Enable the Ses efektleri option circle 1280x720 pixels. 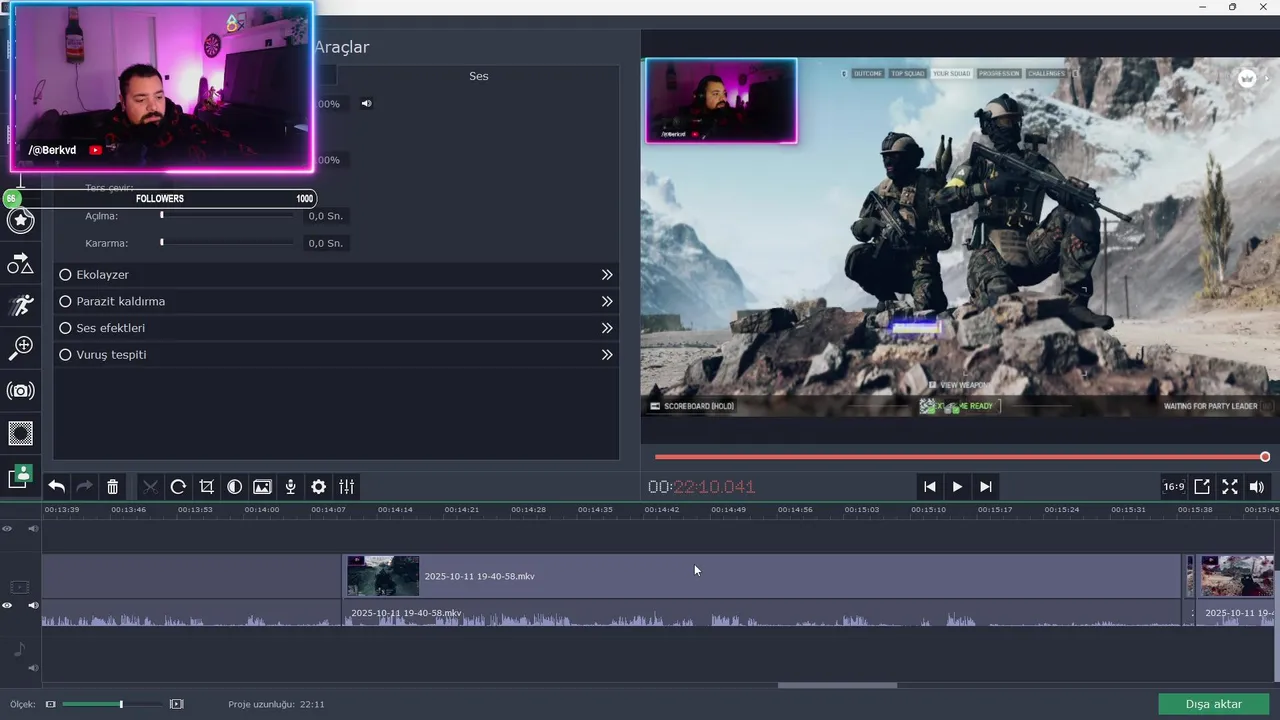(x=65, y=328)
